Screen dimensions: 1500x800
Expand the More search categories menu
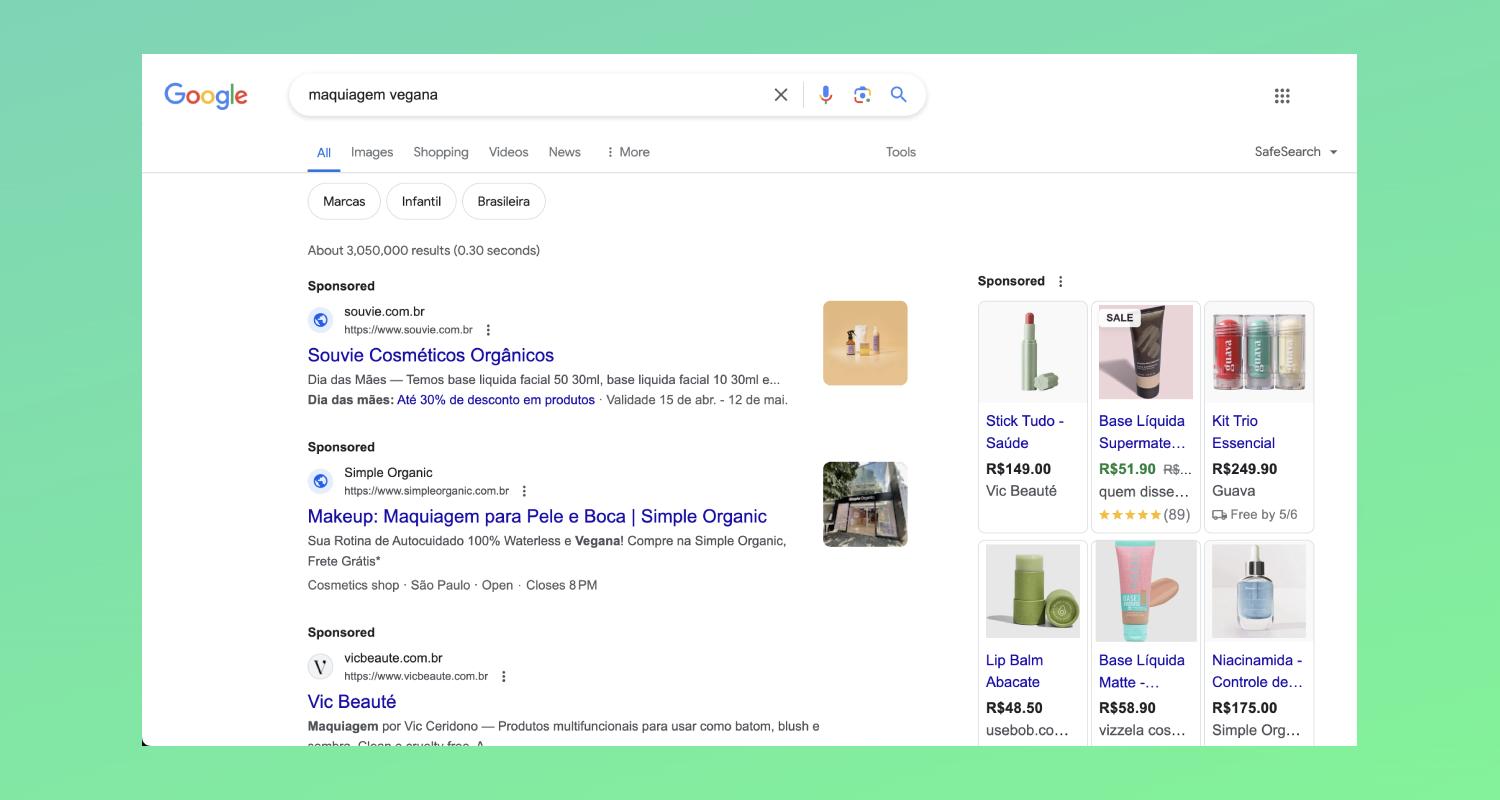click(627, 152)
